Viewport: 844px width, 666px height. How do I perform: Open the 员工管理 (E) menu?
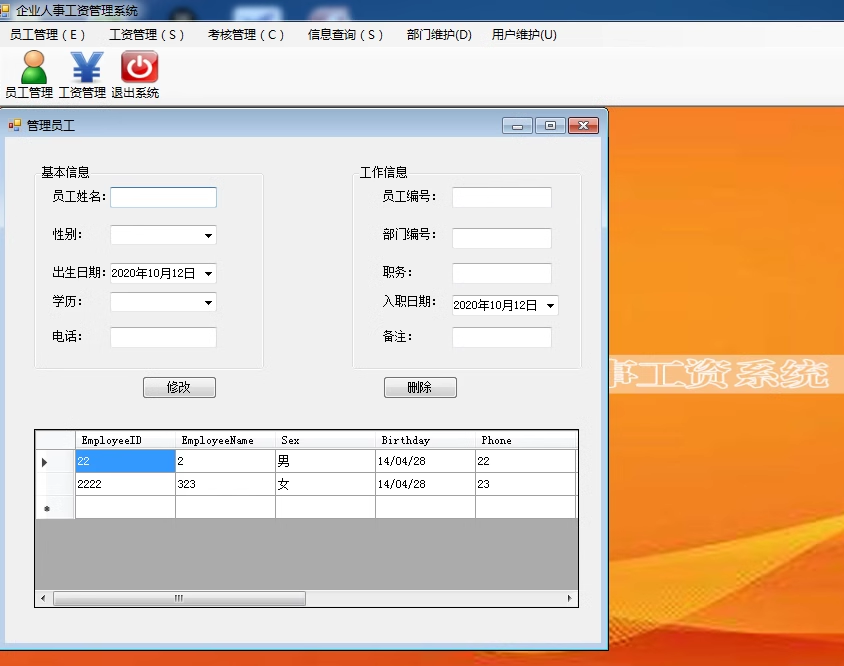coord(47,35)
